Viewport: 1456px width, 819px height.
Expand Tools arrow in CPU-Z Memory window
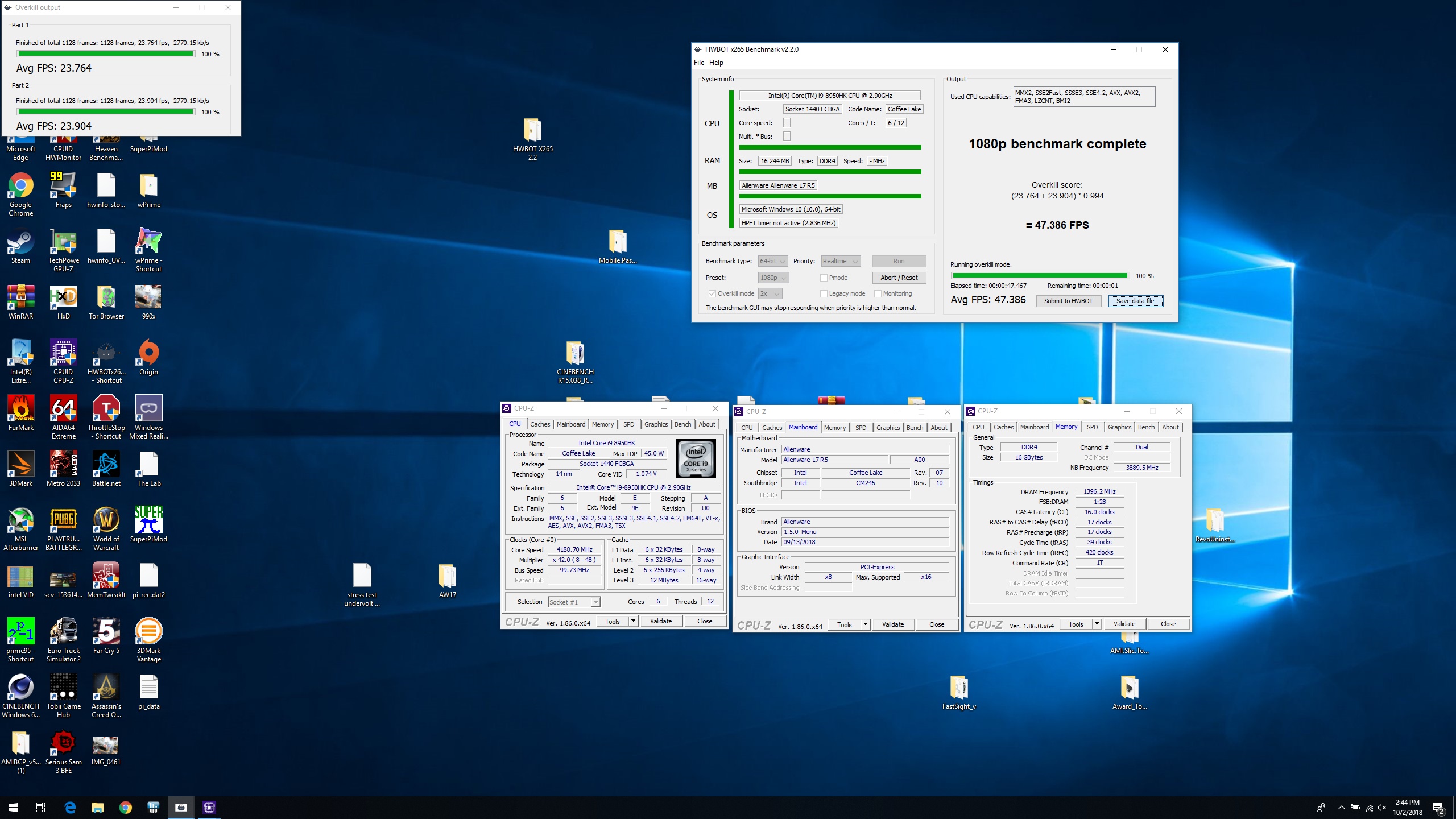[x=1097, y=624]
